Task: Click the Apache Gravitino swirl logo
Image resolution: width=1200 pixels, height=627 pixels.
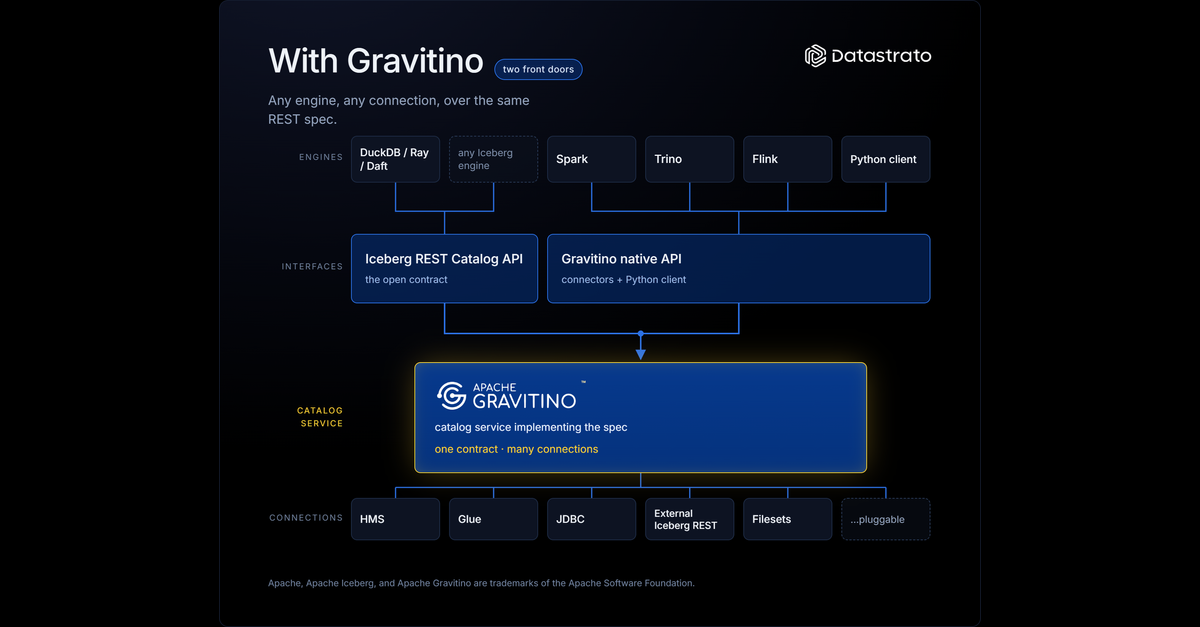Action: 452,396
